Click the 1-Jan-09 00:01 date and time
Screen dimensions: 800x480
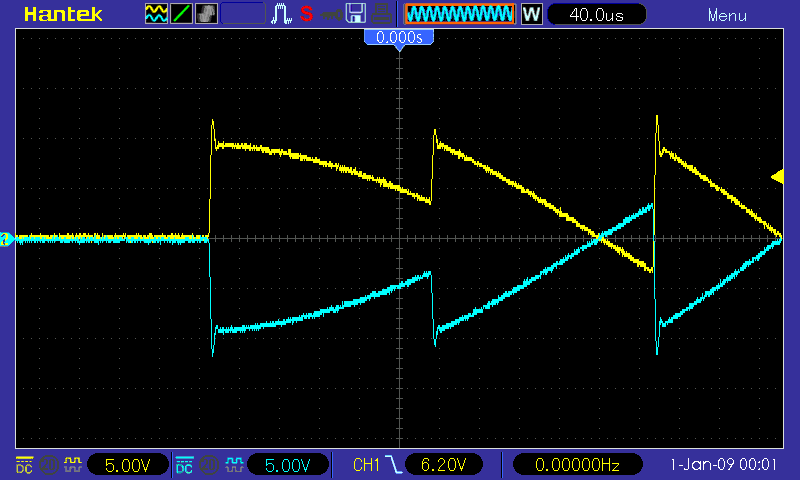click(723, 465)
